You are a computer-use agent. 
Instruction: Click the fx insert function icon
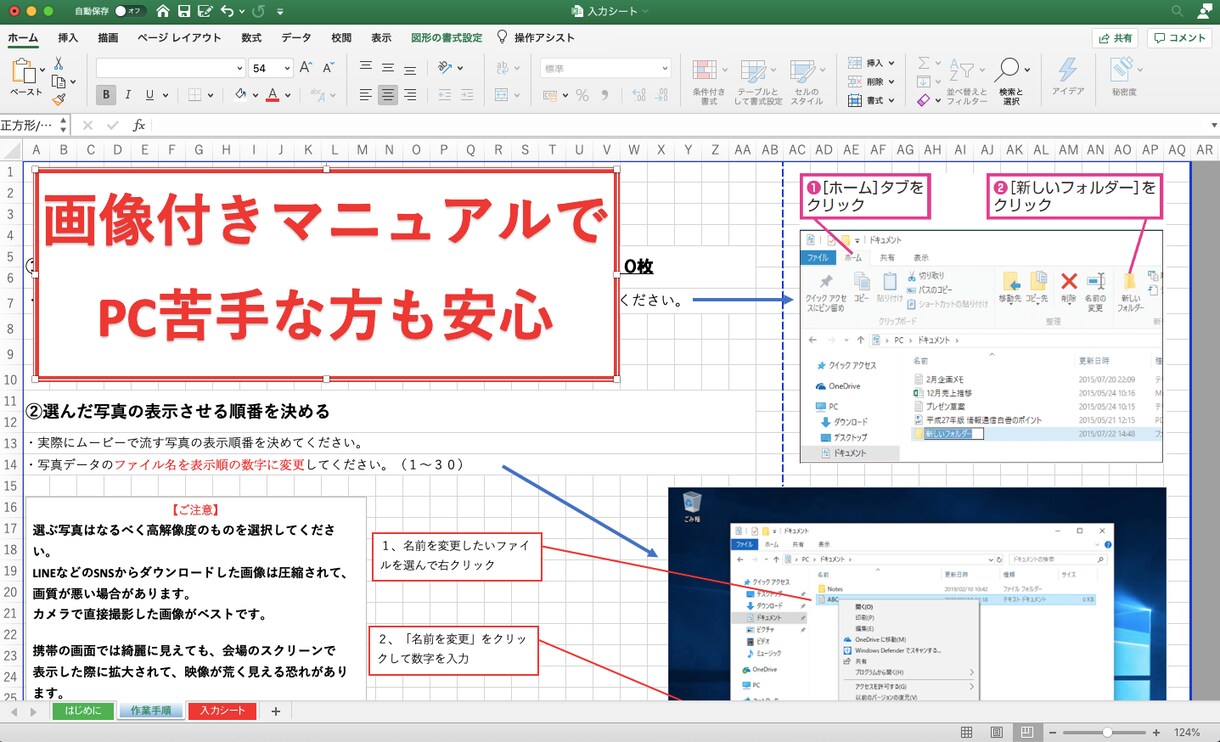[x=139, y=125]
